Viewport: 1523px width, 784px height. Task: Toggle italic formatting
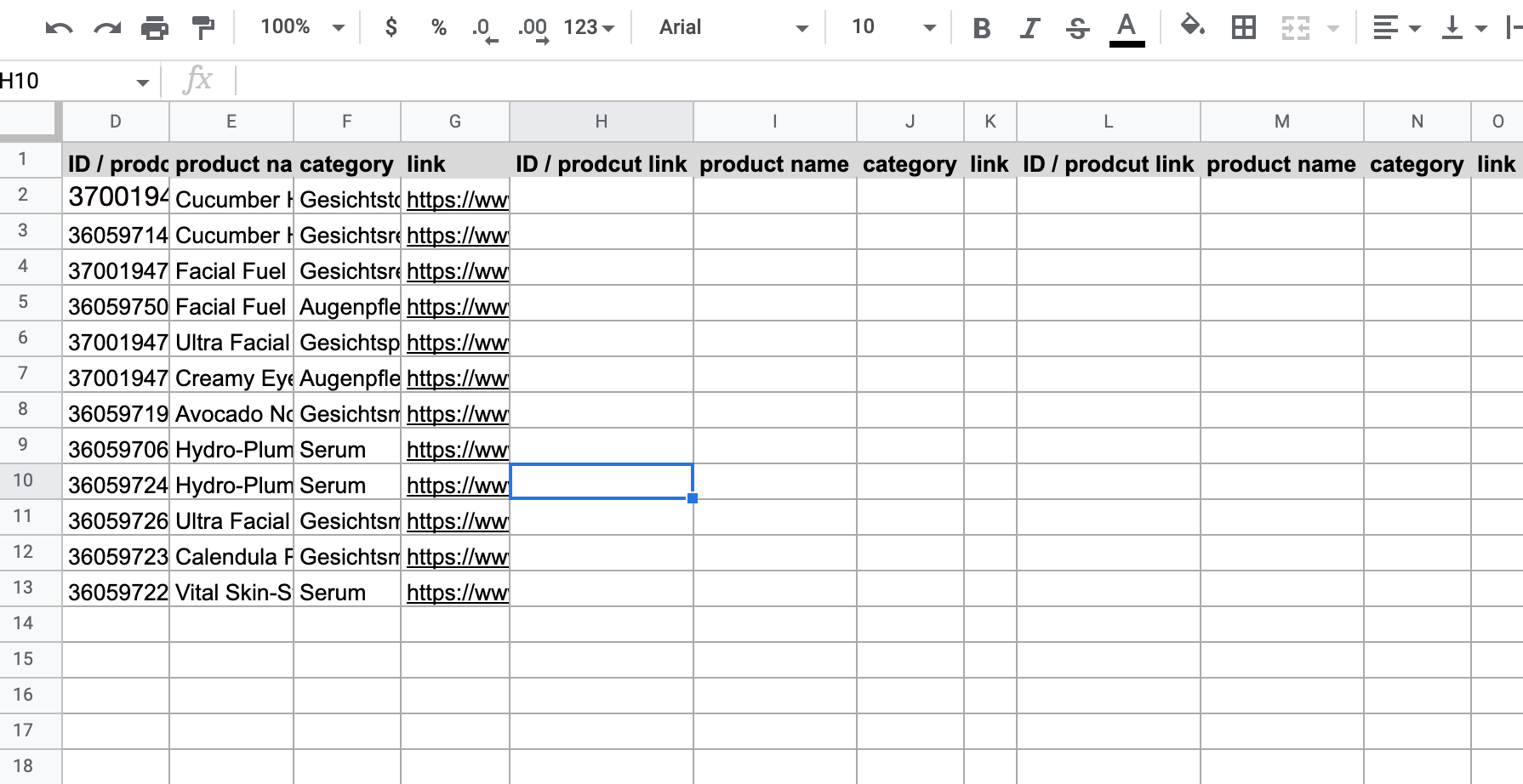pyautogui.click(x=1030, y=28)
